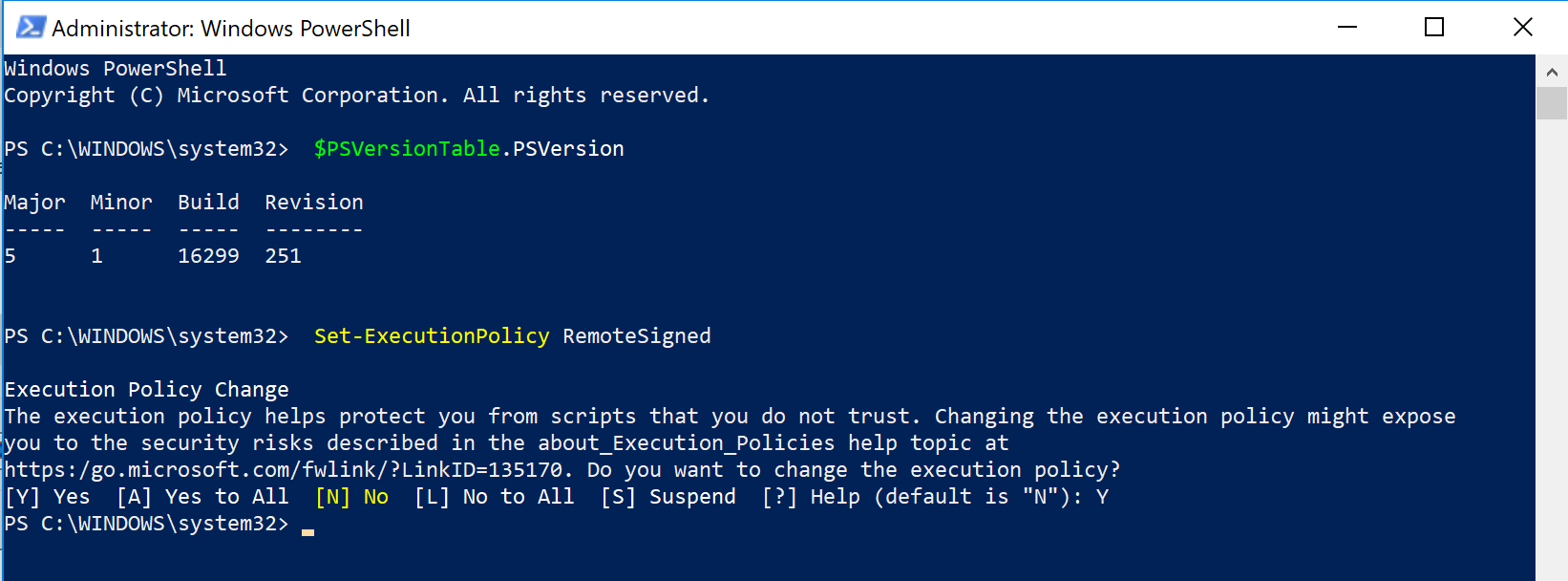Click the vertical scrollbar thumb
The image size is (1568, 581).
coord(1552,103)
